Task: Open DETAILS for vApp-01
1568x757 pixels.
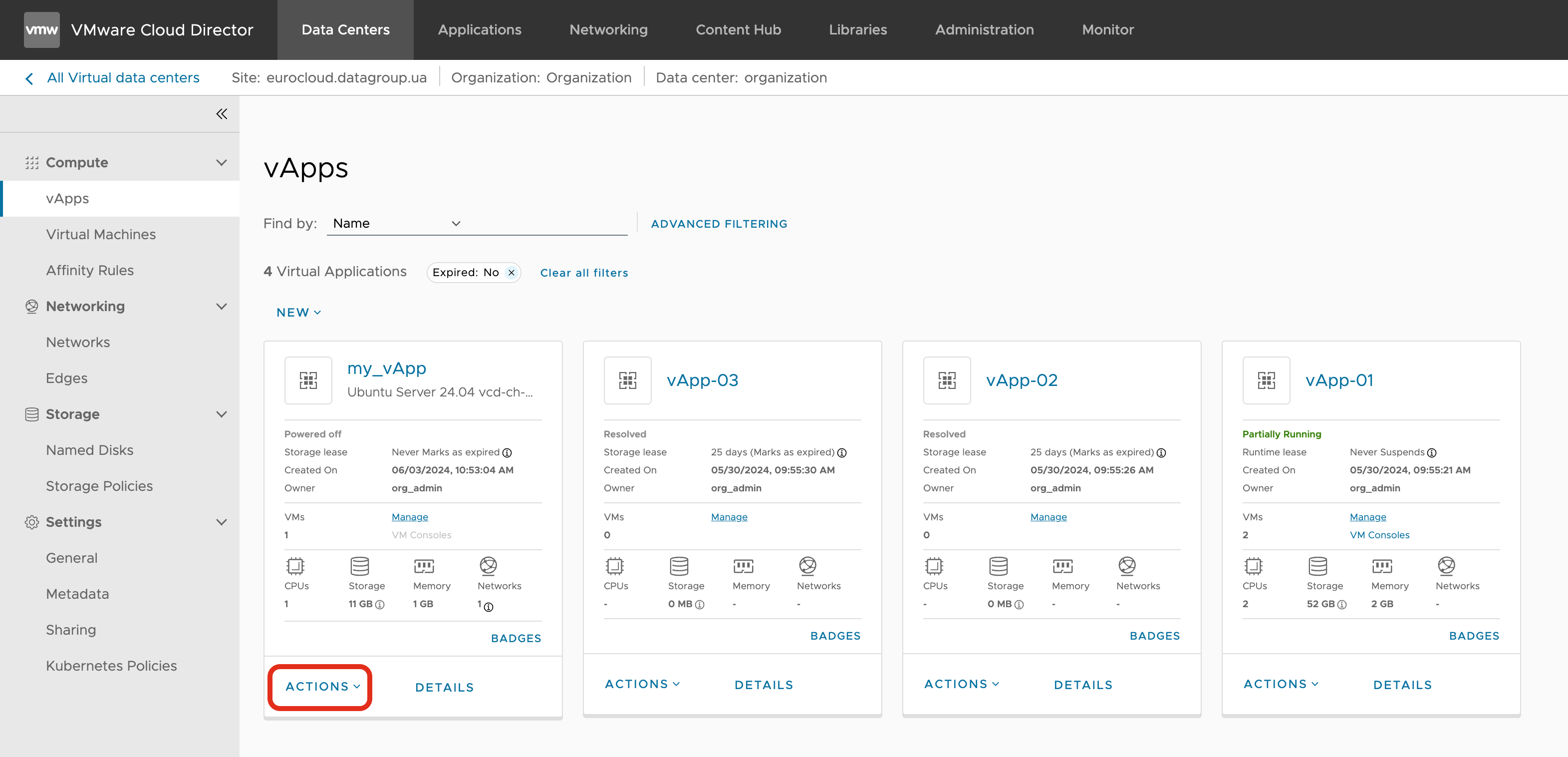Action: 1402,685
